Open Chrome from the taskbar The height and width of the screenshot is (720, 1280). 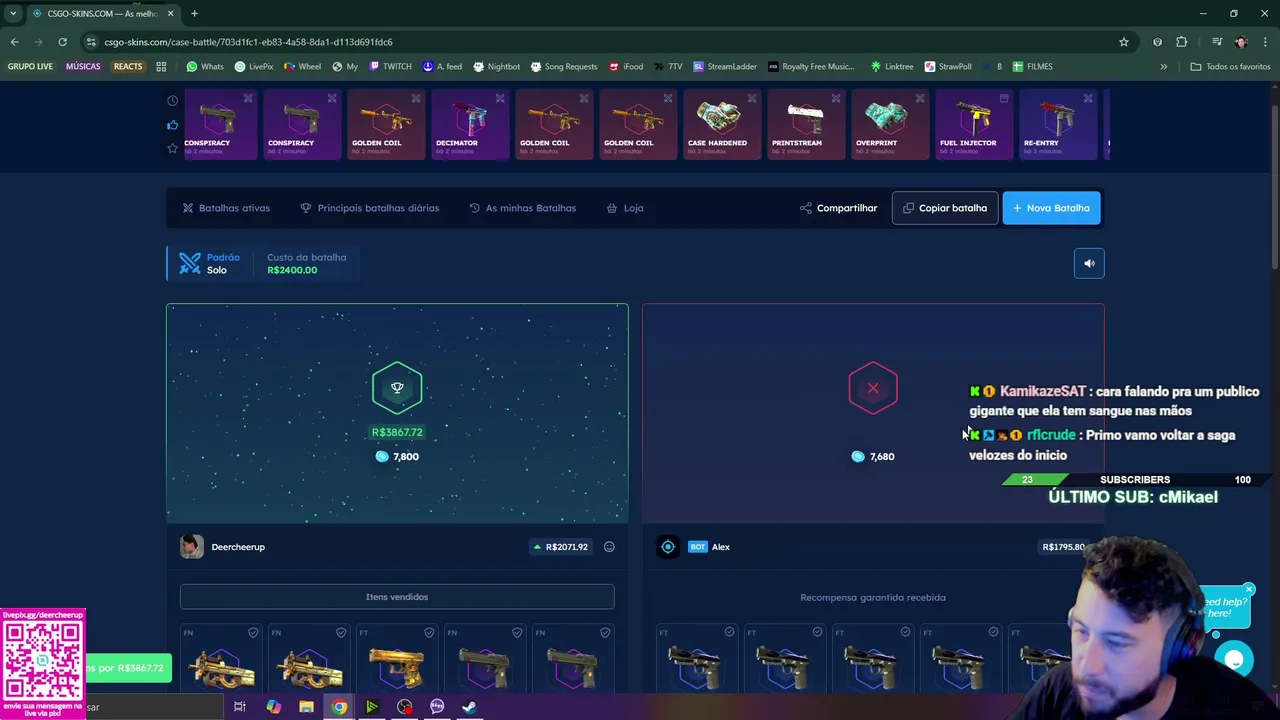(x=339, y=707)
